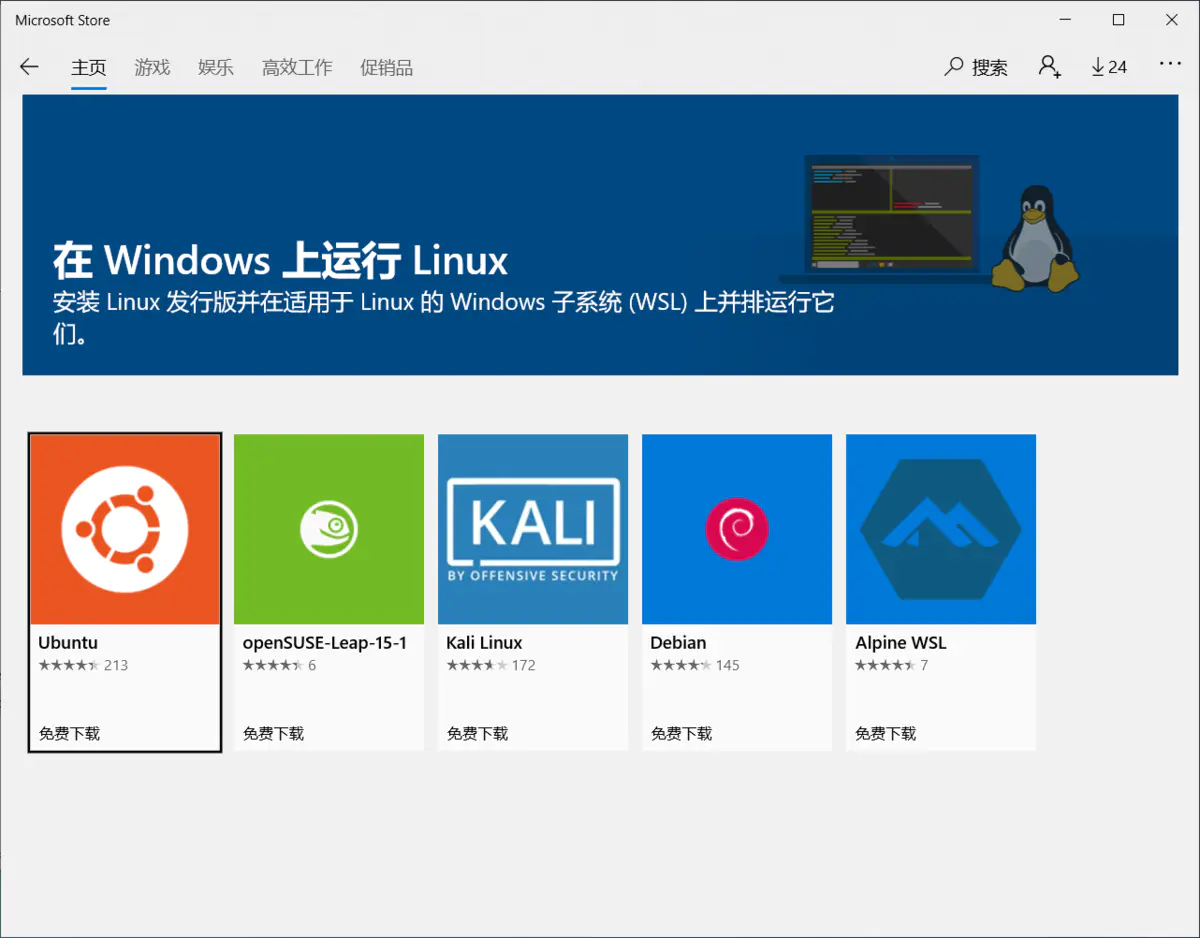This screenshot has height=938, width=1200.
Task: Open the Ubuntu app logo tile
Action: [125, 529]
